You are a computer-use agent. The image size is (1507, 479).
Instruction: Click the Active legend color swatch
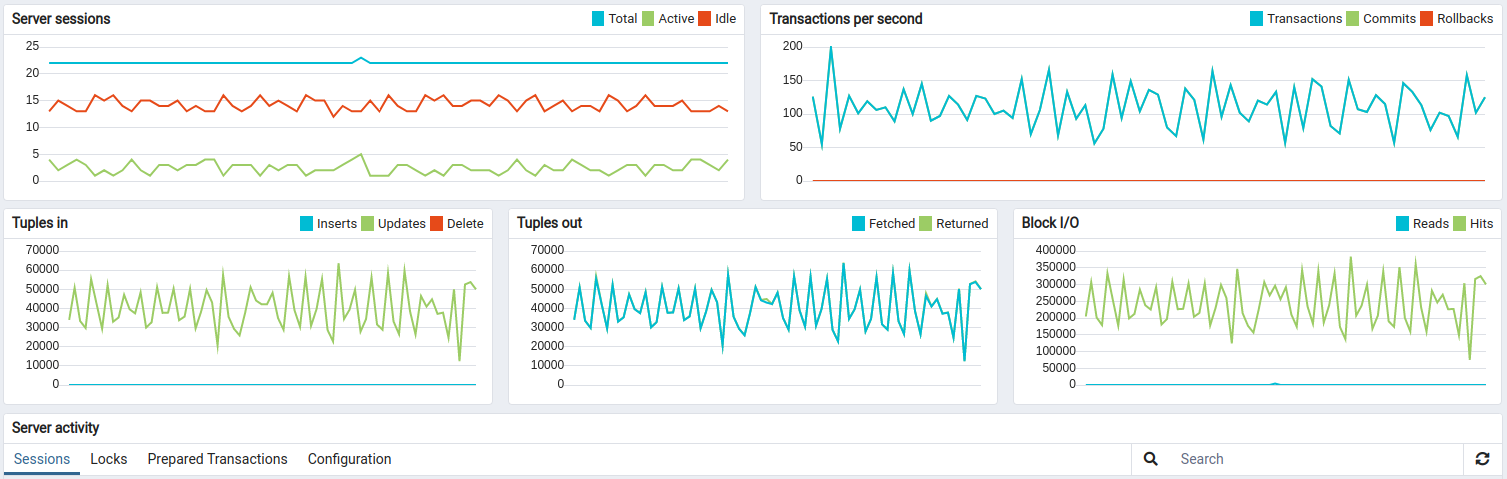coord(647,19)
